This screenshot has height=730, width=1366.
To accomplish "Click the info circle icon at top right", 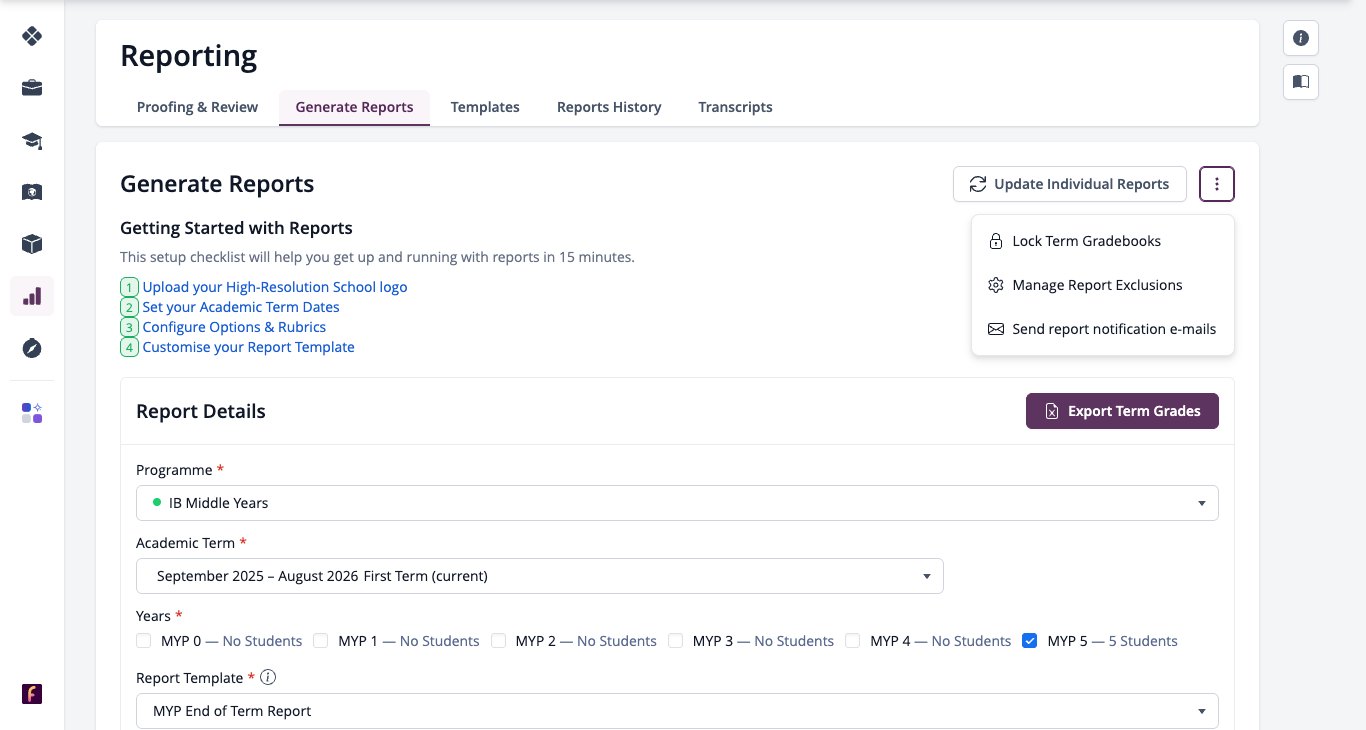I will click(1301, 38).
